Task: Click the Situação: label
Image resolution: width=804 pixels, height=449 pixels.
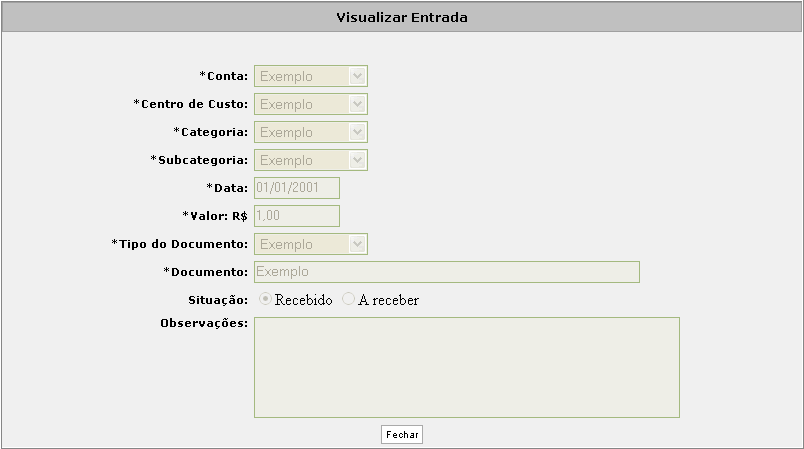Action: pyautogui.click(x=218, y=300)
